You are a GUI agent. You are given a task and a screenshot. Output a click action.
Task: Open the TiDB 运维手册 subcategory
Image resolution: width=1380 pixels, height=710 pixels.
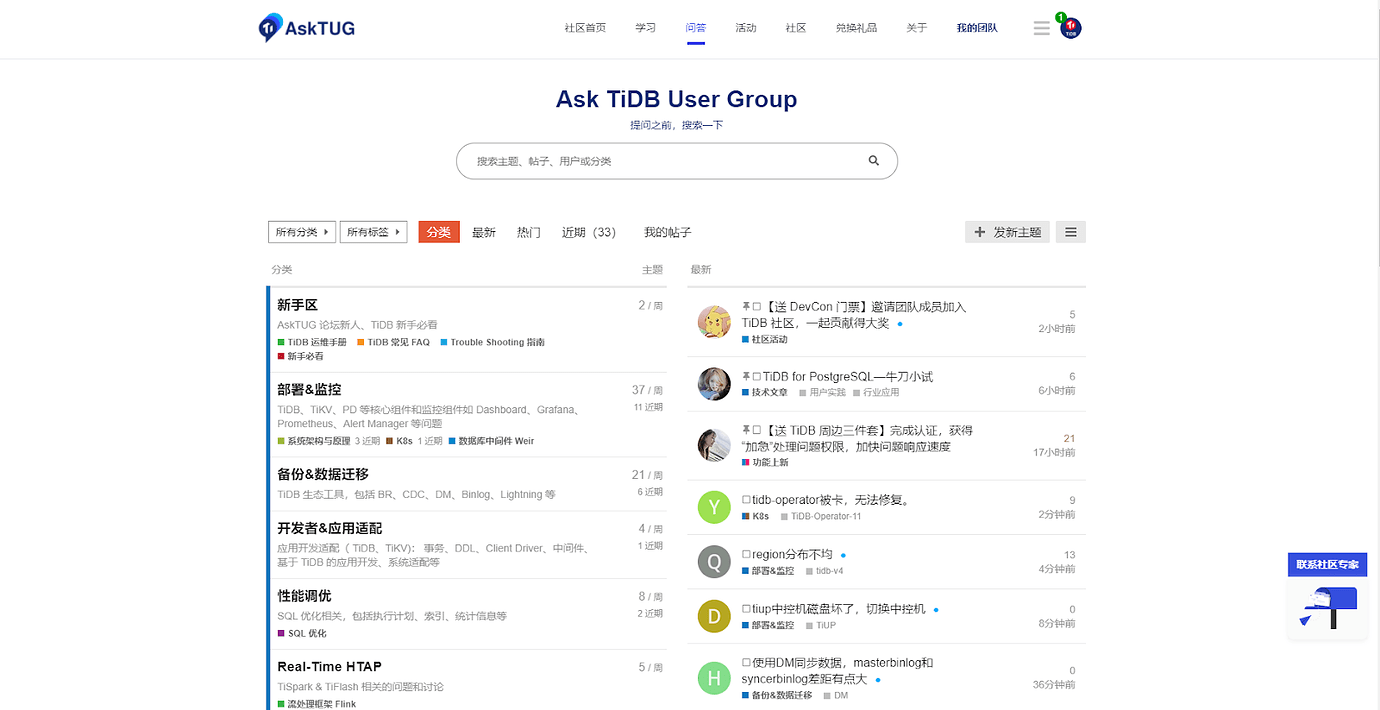coord(312,342)
